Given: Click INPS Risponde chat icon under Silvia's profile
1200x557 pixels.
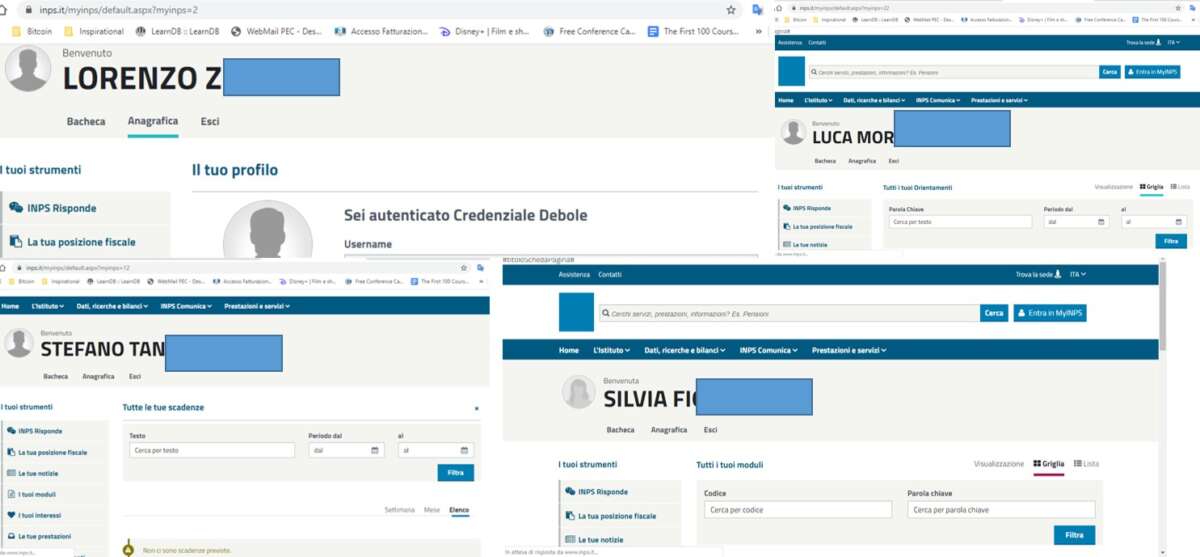Looking at the screenshot, I should [x=570, y=492].
